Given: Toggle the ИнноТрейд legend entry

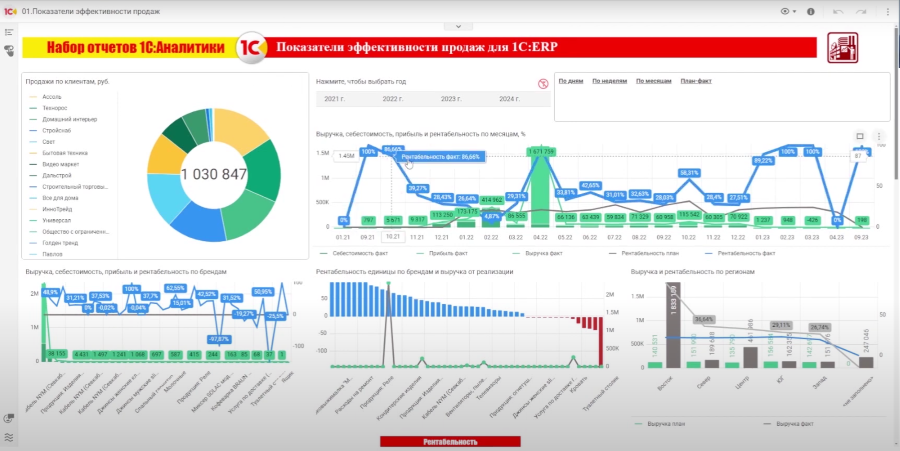Looking at the screenshot, I should pos(51,209).
